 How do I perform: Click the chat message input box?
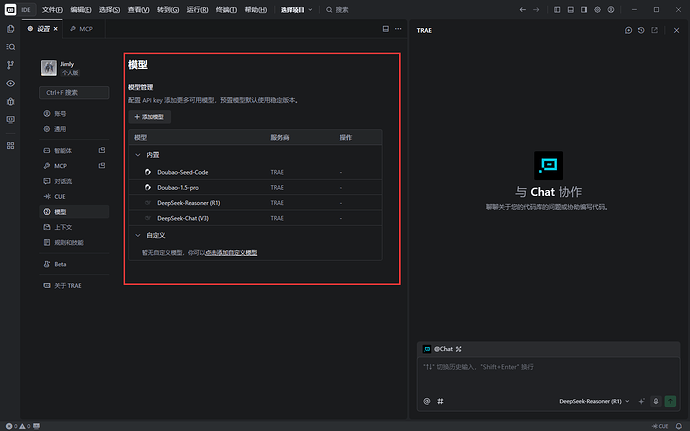pos(548,376)
